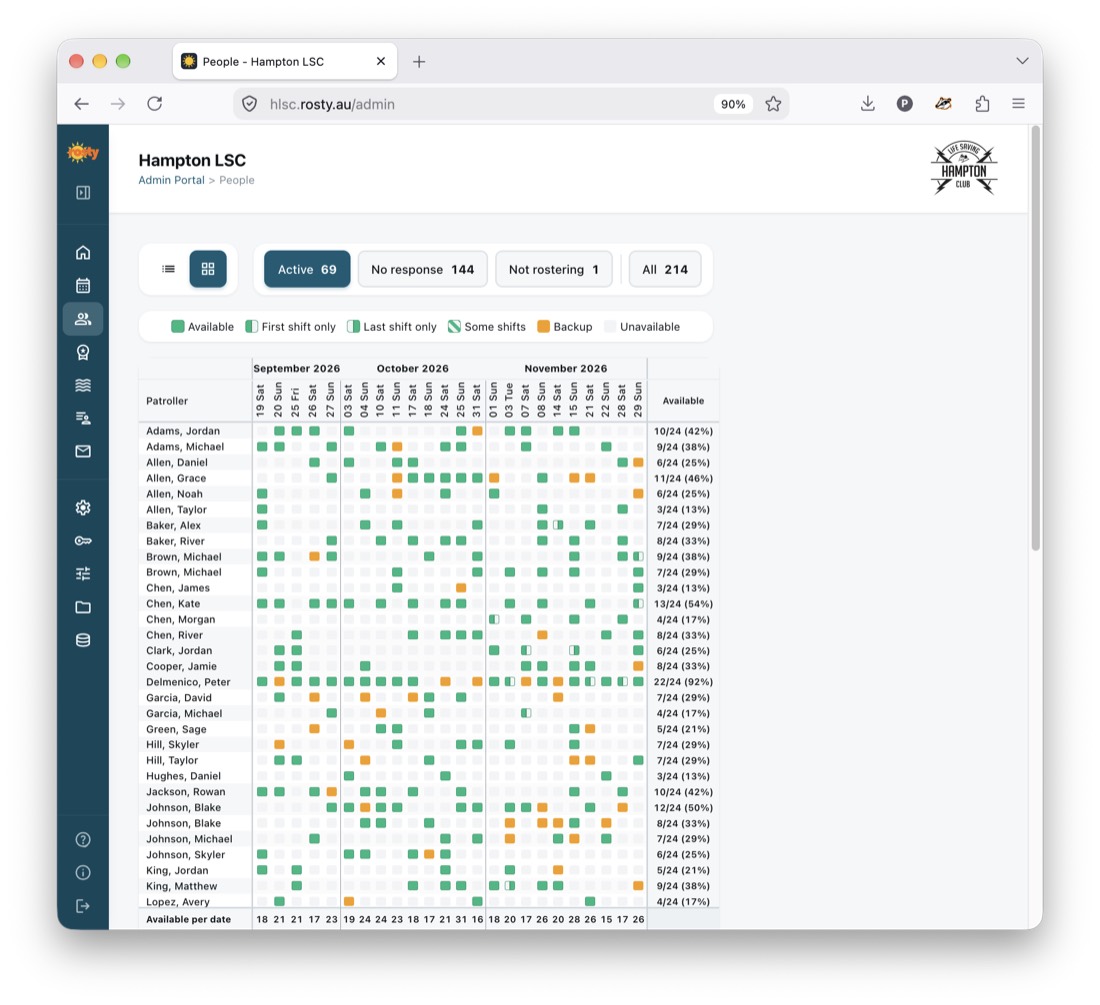Select the People icon in sidebar

[83, 319]
